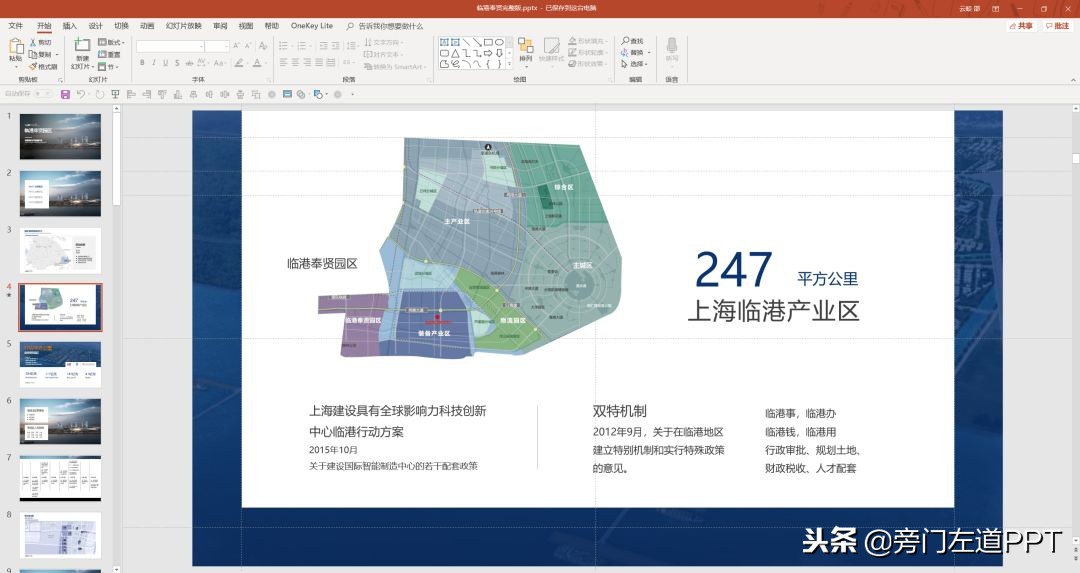Open the Change Case (Aa) dropdown
1080x573 pixels.
(220, 63)
